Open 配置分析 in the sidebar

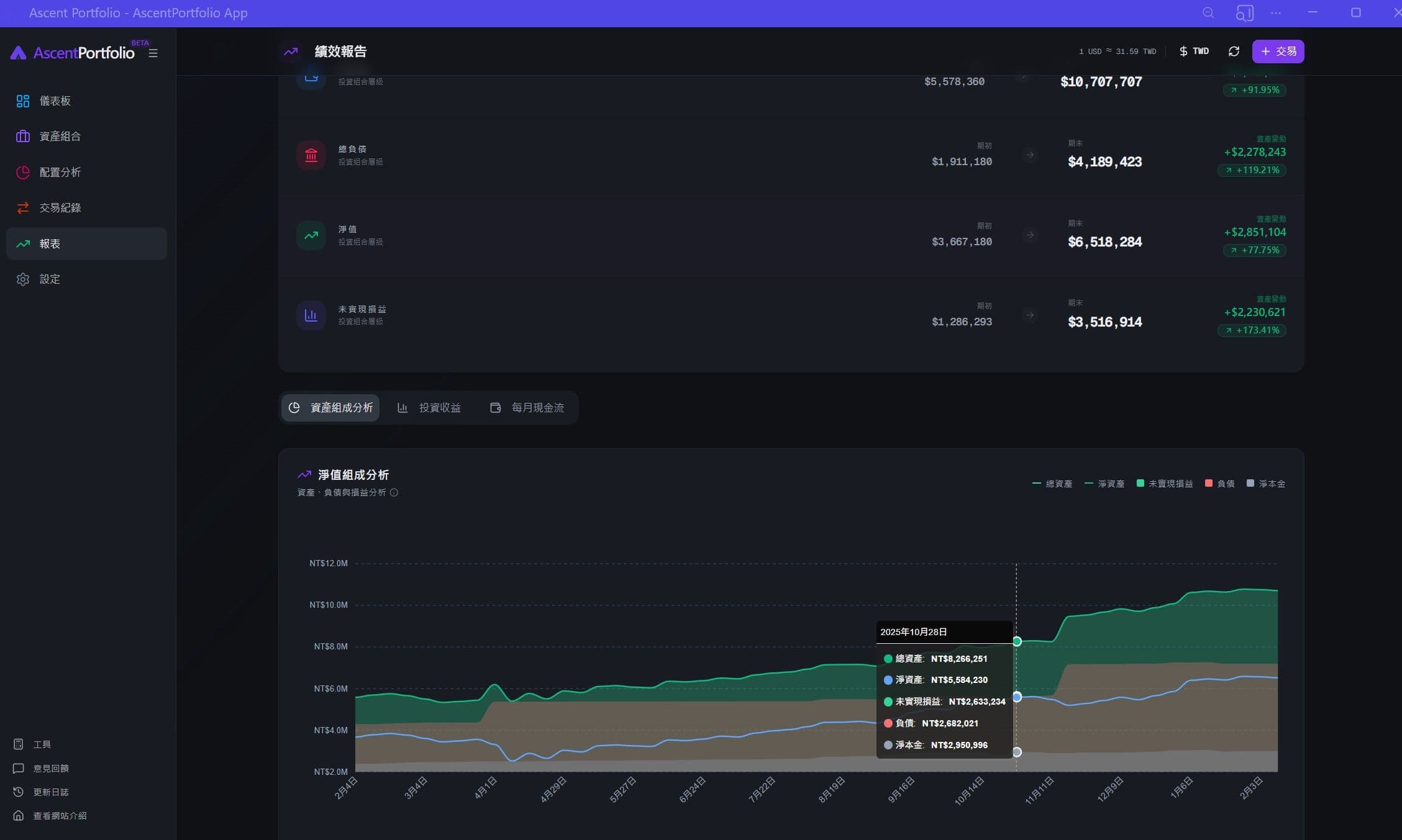86,173
